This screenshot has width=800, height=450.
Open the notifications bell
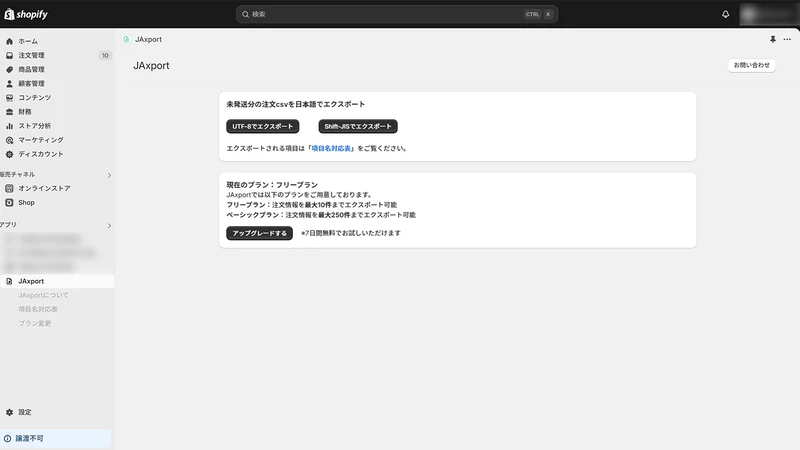coord(725,14)
